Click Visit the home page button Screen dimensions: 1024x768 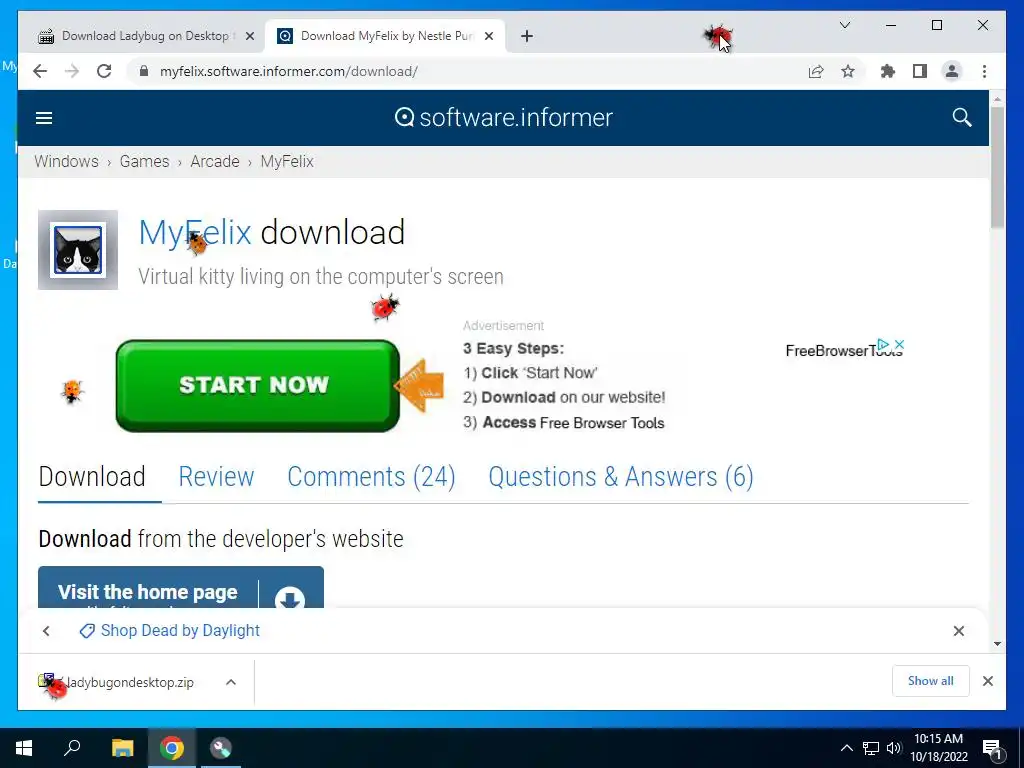click(x=181, y=588)
